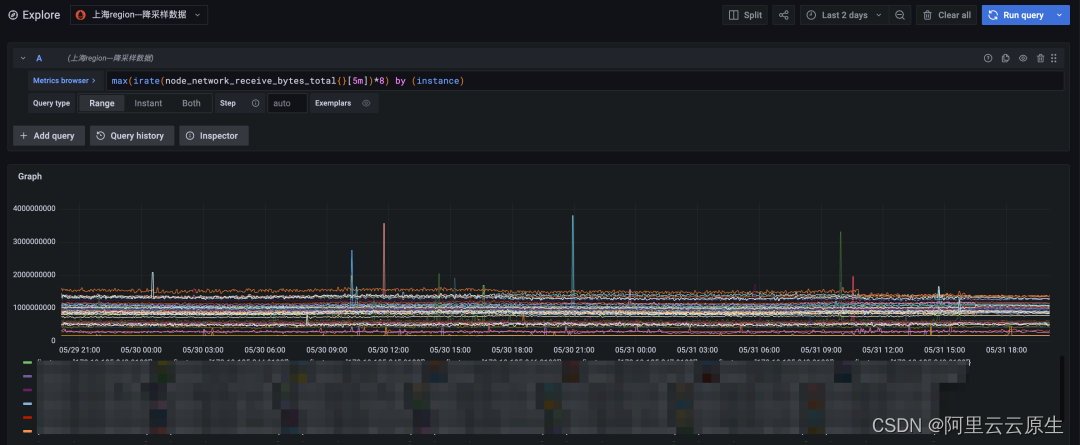Image resolution: width=1080 pixels, height=445 pixels.
Task: Click the 05/30 21:00 x-axis label
Action: tap(573, 350)
